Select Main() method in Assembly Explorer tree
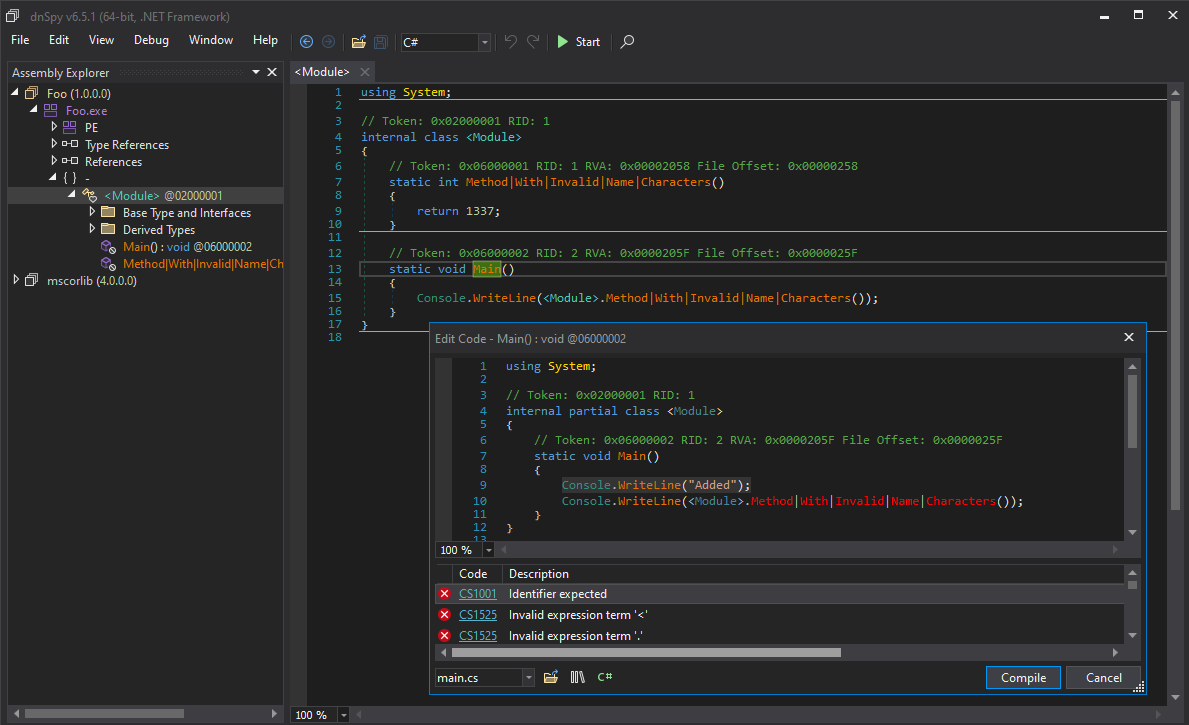The width and height of the screenshot is (1189, 725). pos(145,247)
